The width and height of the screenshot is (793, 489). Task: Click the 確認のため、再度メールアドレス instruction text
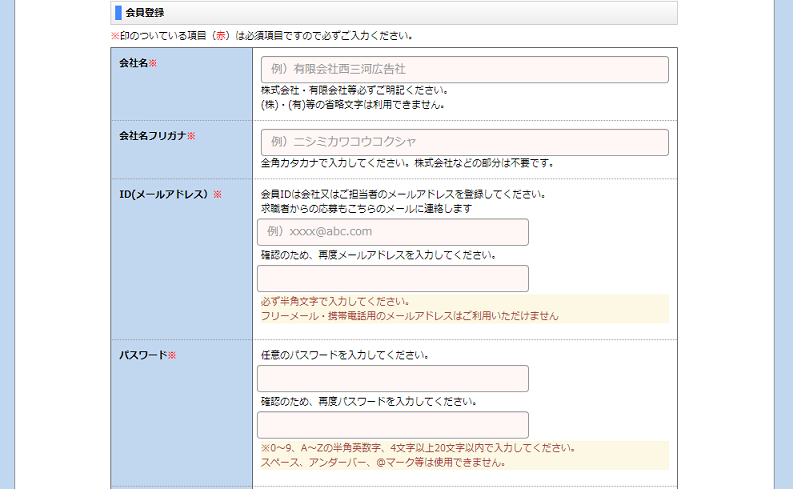tap(378, 255)
